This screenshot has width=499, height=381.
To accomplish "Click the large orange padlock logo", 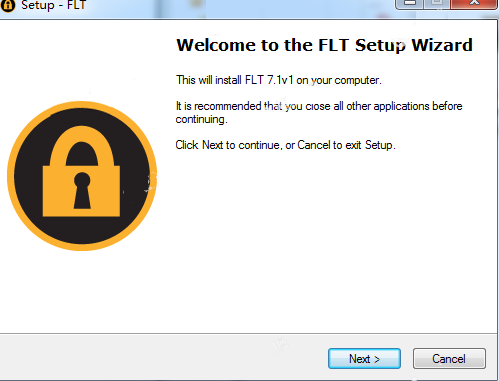I will (82, 176).
